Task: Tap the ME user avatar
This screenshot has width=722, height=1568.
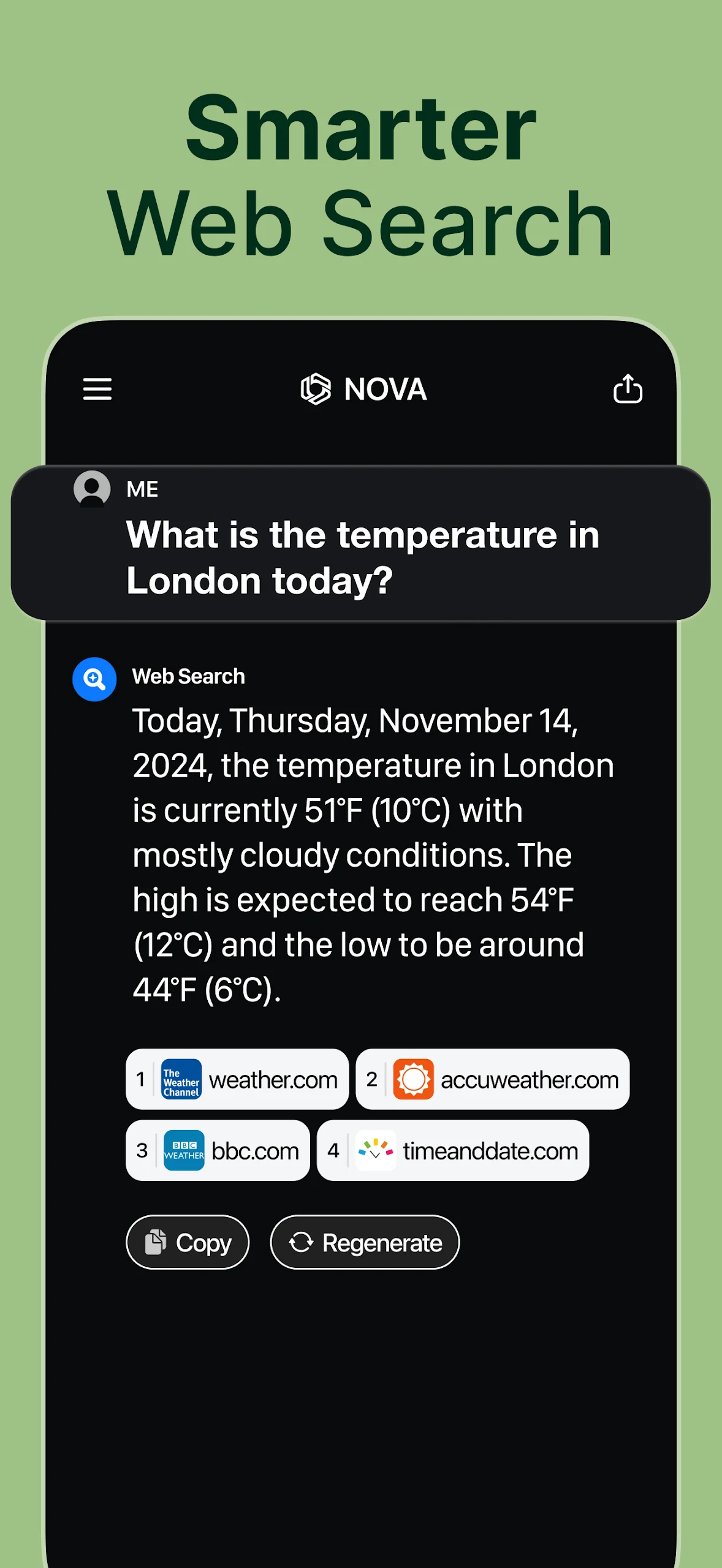Action: 92,489
